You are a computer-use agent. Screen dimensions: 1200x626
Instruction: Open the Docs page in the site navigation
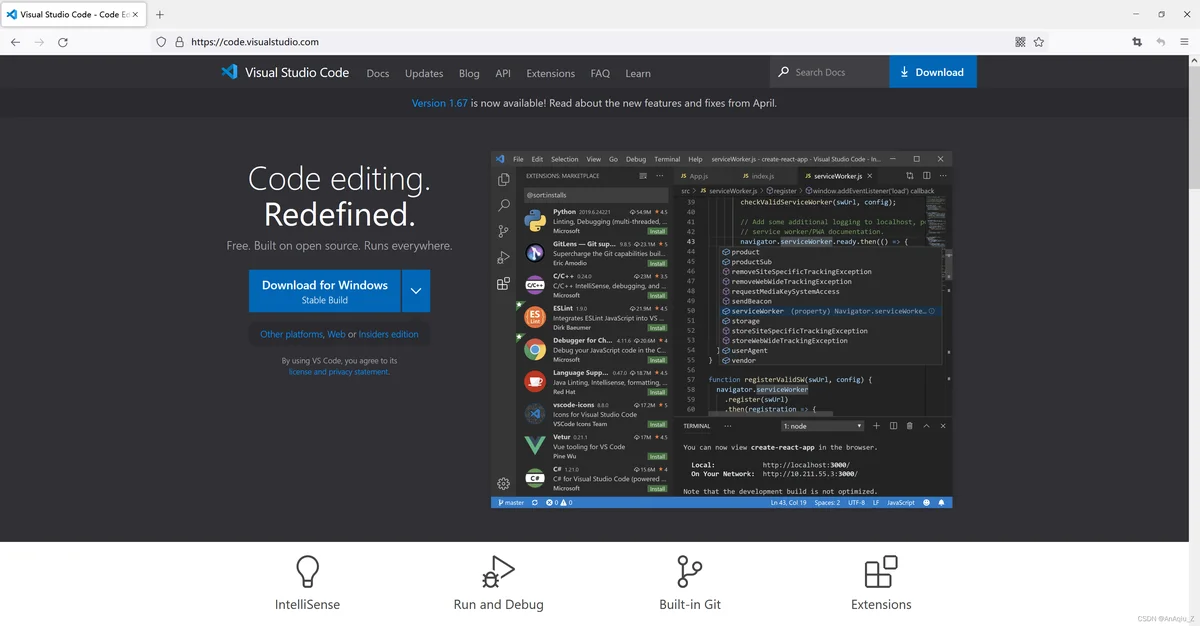click(x=378, y=73)
